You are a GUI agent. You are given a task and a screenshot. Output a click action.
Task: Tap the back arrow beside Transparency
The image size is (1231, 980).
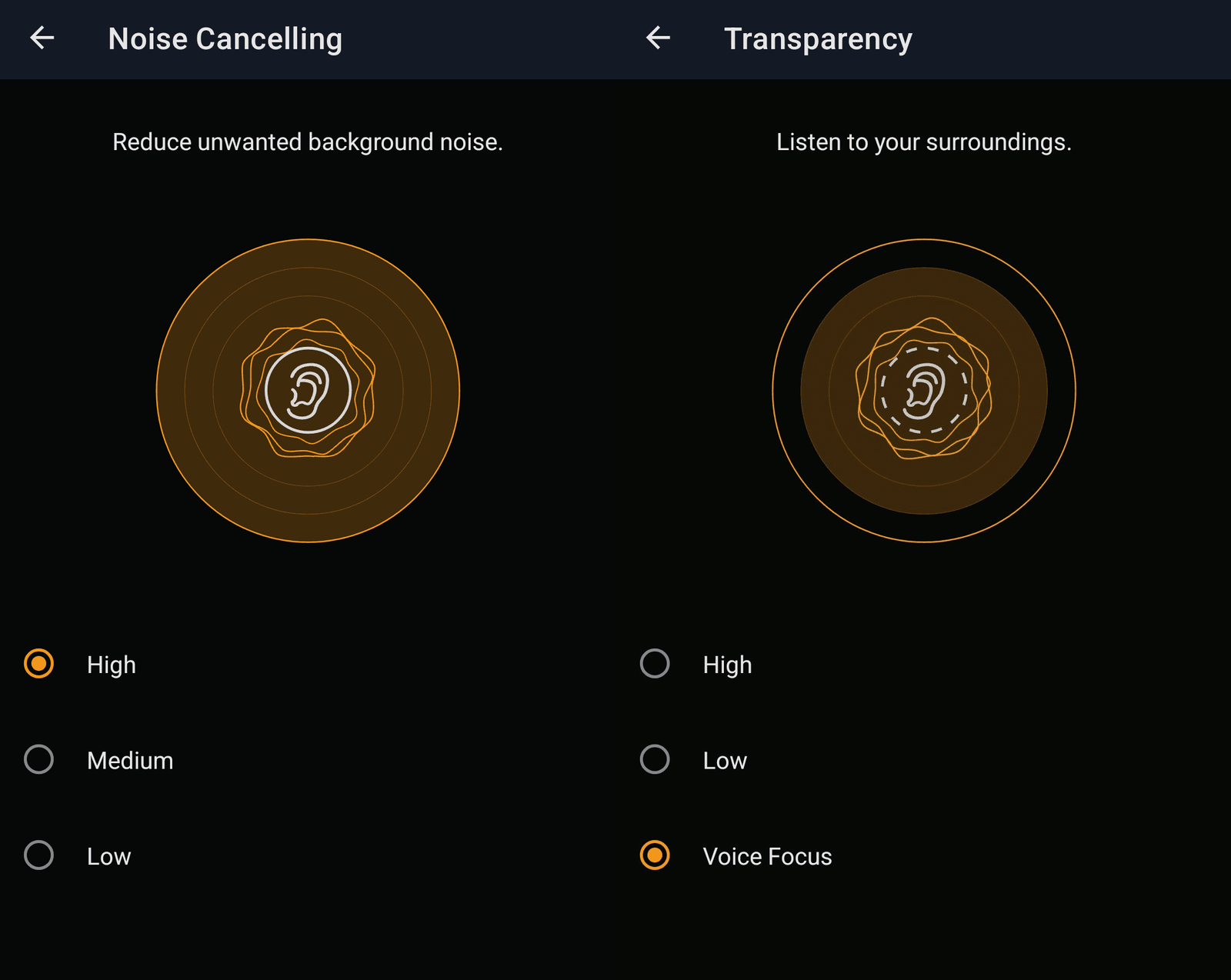(658, 38)
